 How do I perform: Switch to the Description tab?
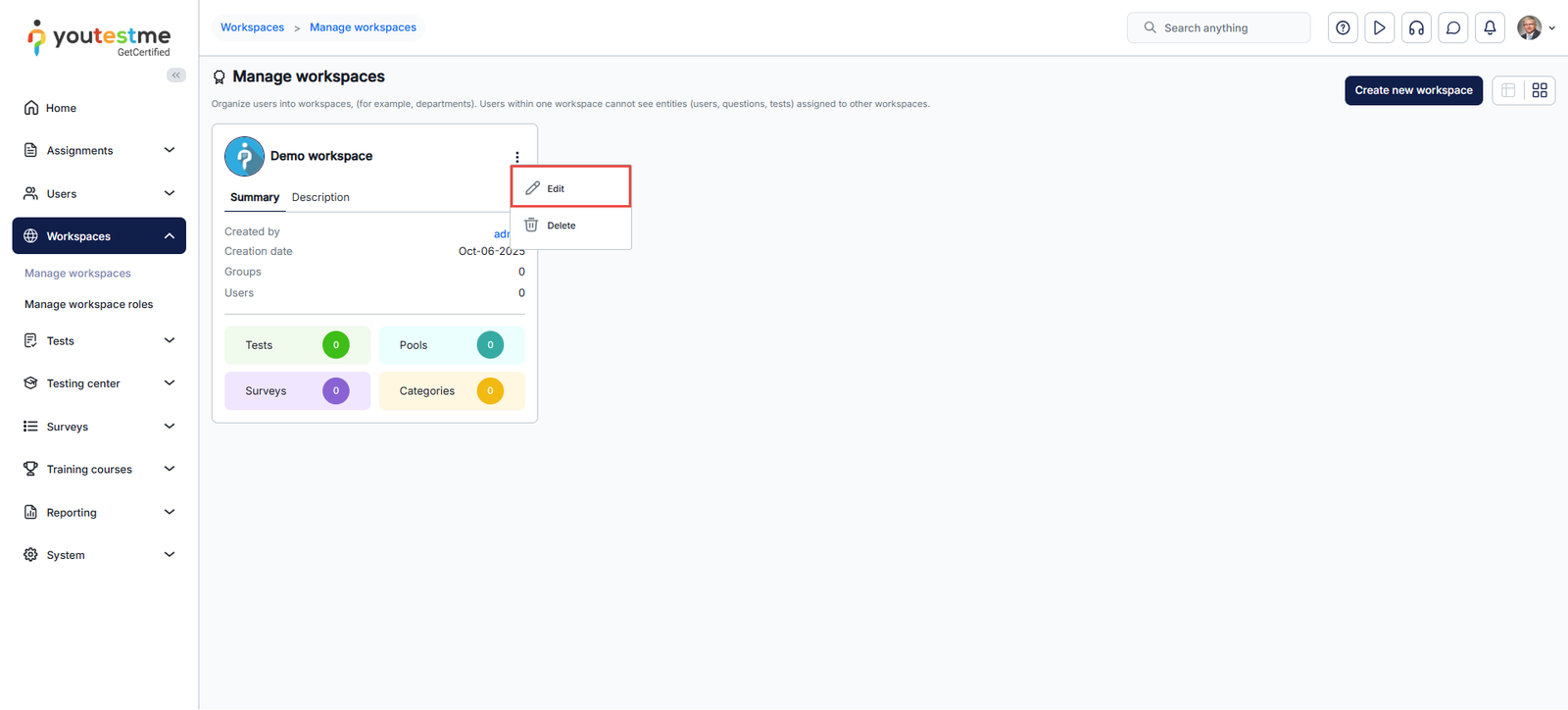[320, 197]
